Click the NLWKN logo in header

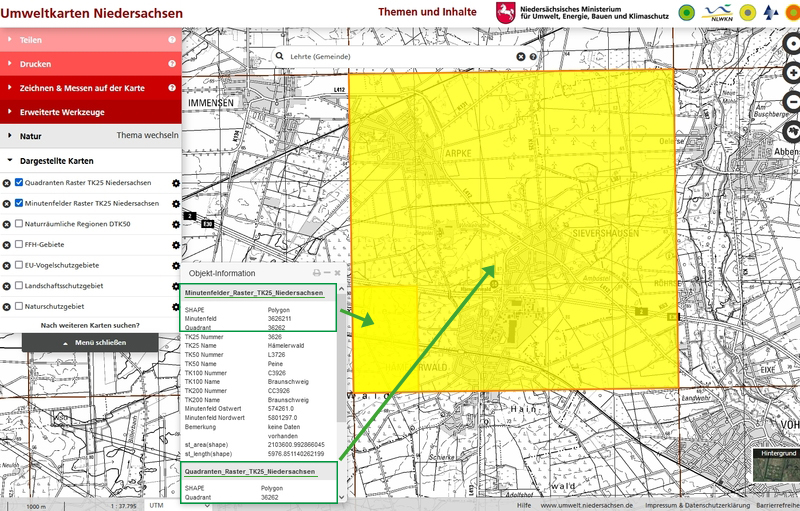pyautogui.click(x=716, y=13)
